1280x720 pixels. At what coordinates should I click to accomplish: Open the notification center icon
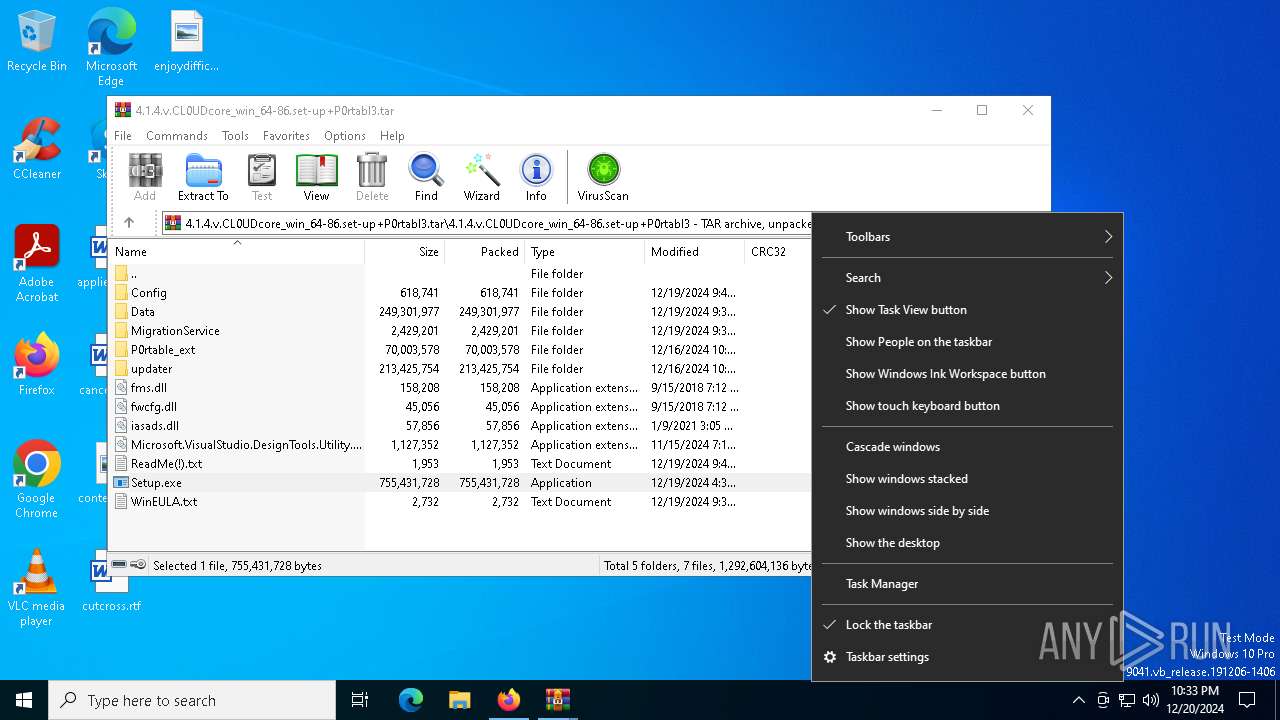coord(1247,700)
